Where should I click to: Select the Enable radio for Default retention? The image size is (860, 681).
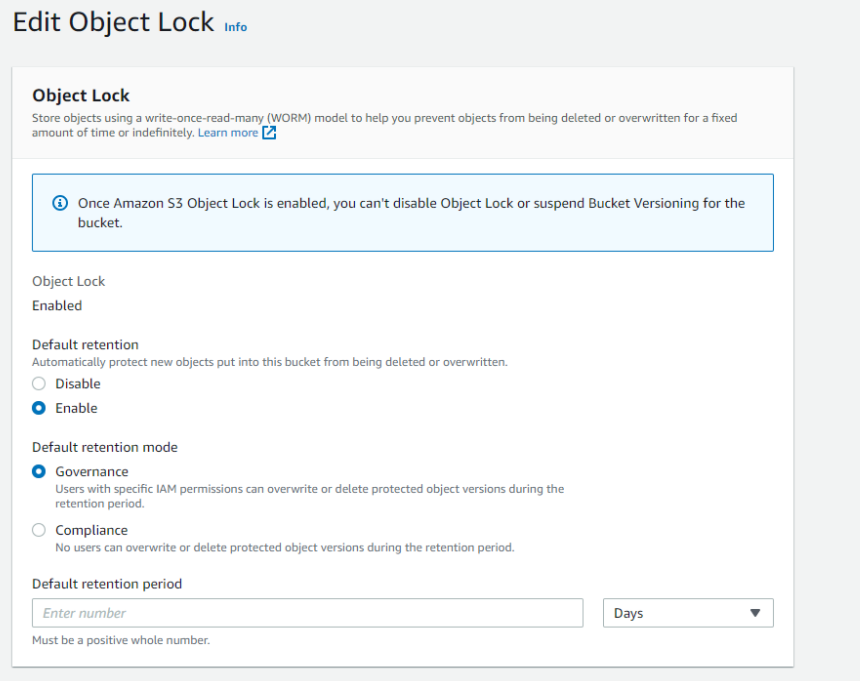click(38, 408)
